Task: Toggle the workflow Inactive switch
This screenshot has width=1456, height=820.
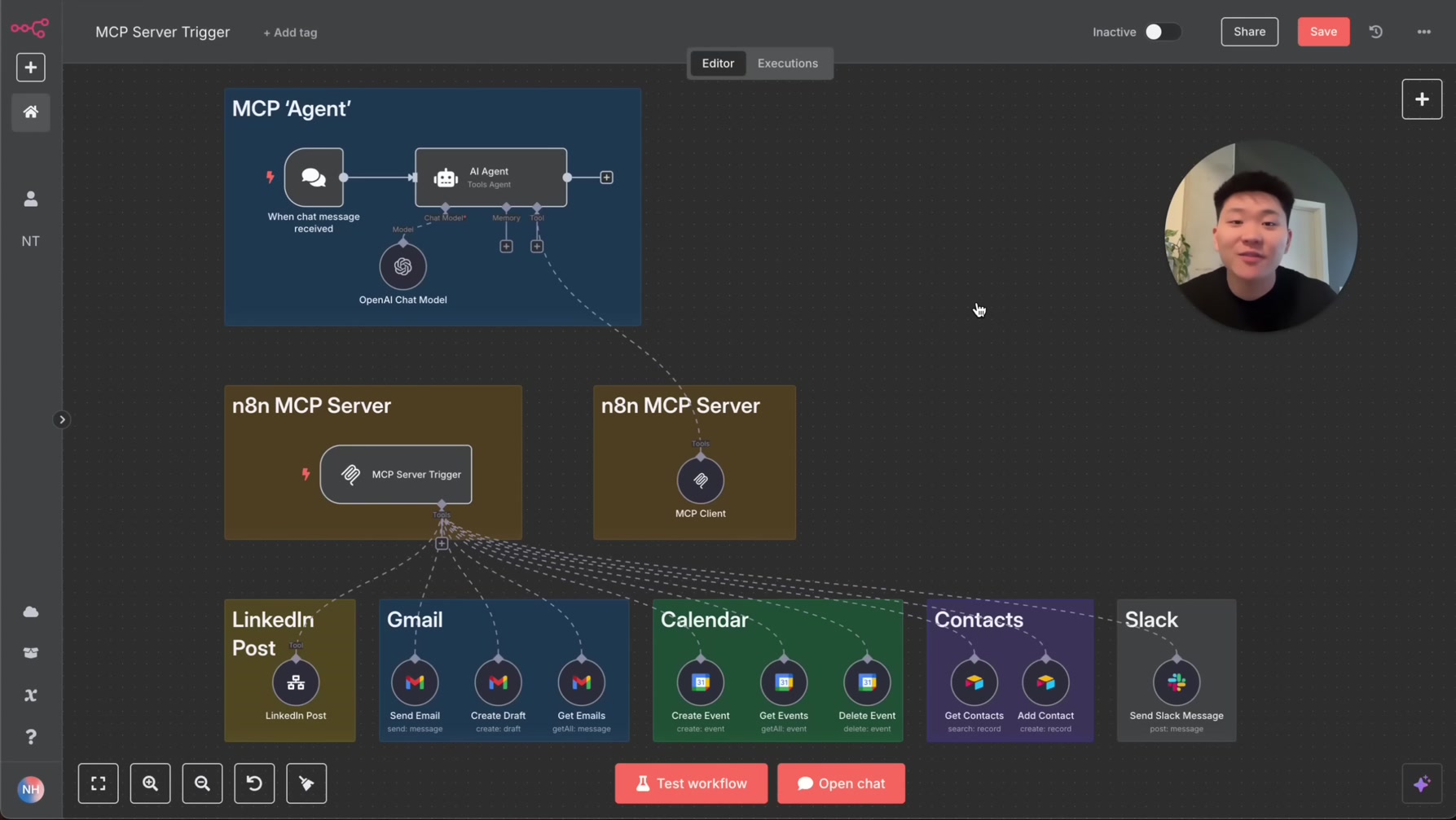Action: pos(1162,32)
